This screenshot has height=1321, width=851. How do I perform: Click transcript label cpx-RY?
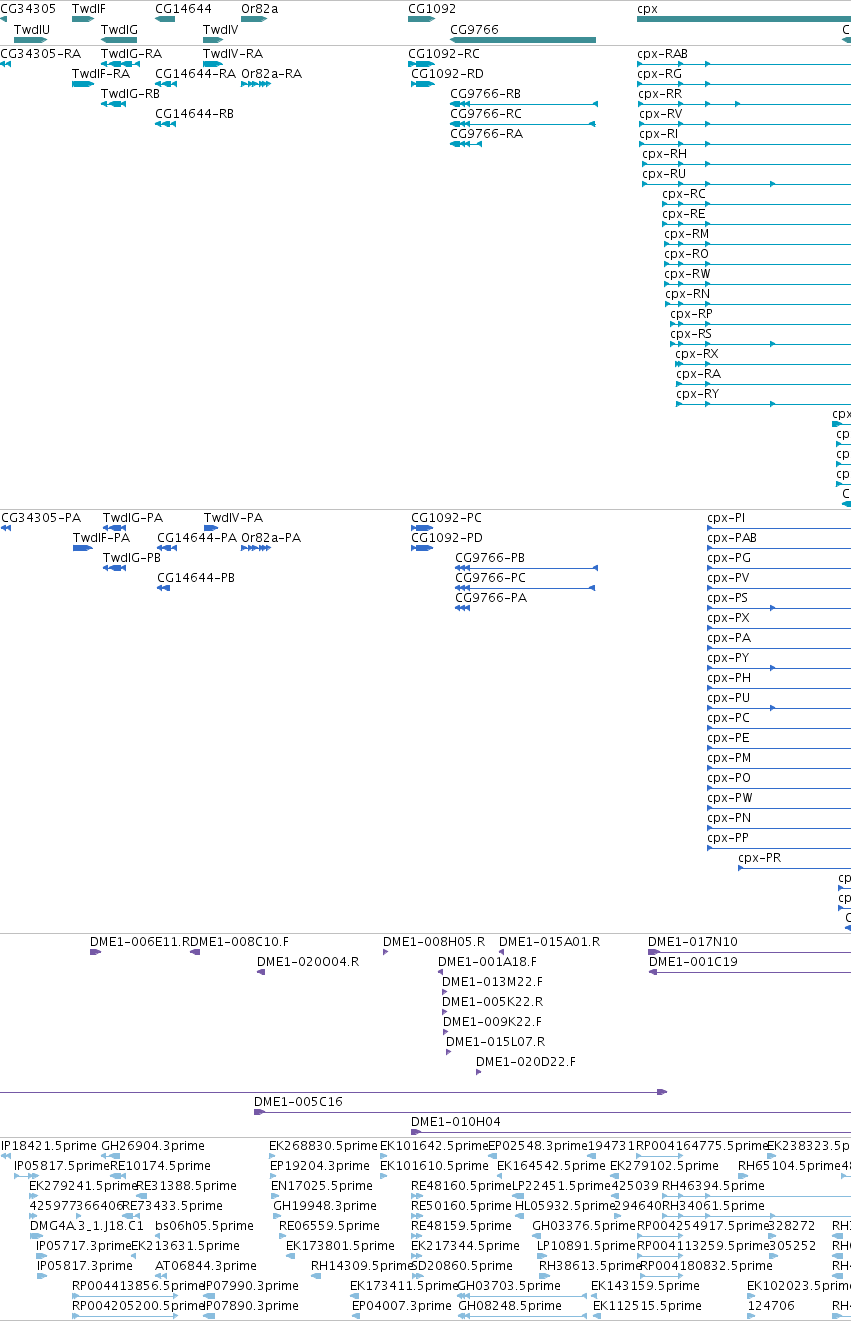click(x=698, y=394)
